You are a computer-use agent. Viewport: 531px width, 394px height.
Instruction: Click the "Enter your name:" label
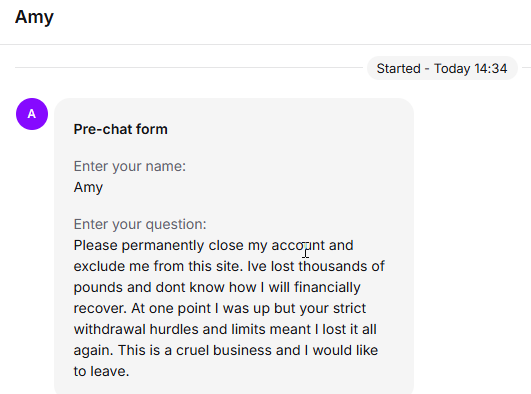point(130,167)
